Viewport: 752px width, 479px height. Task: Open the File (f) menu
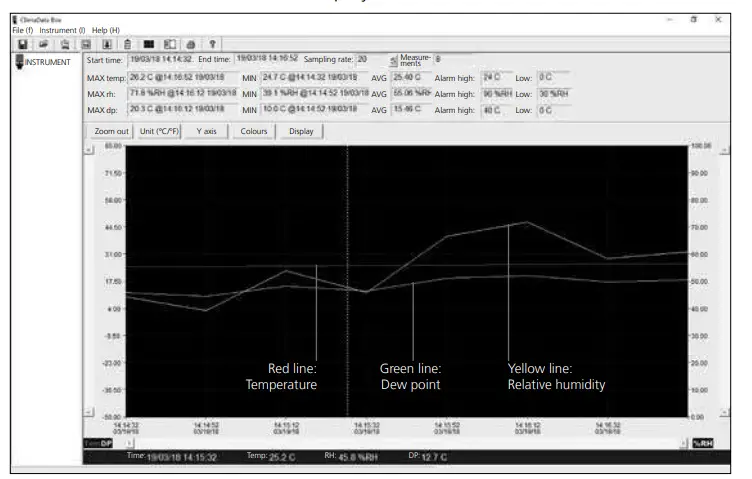(23, 30)
